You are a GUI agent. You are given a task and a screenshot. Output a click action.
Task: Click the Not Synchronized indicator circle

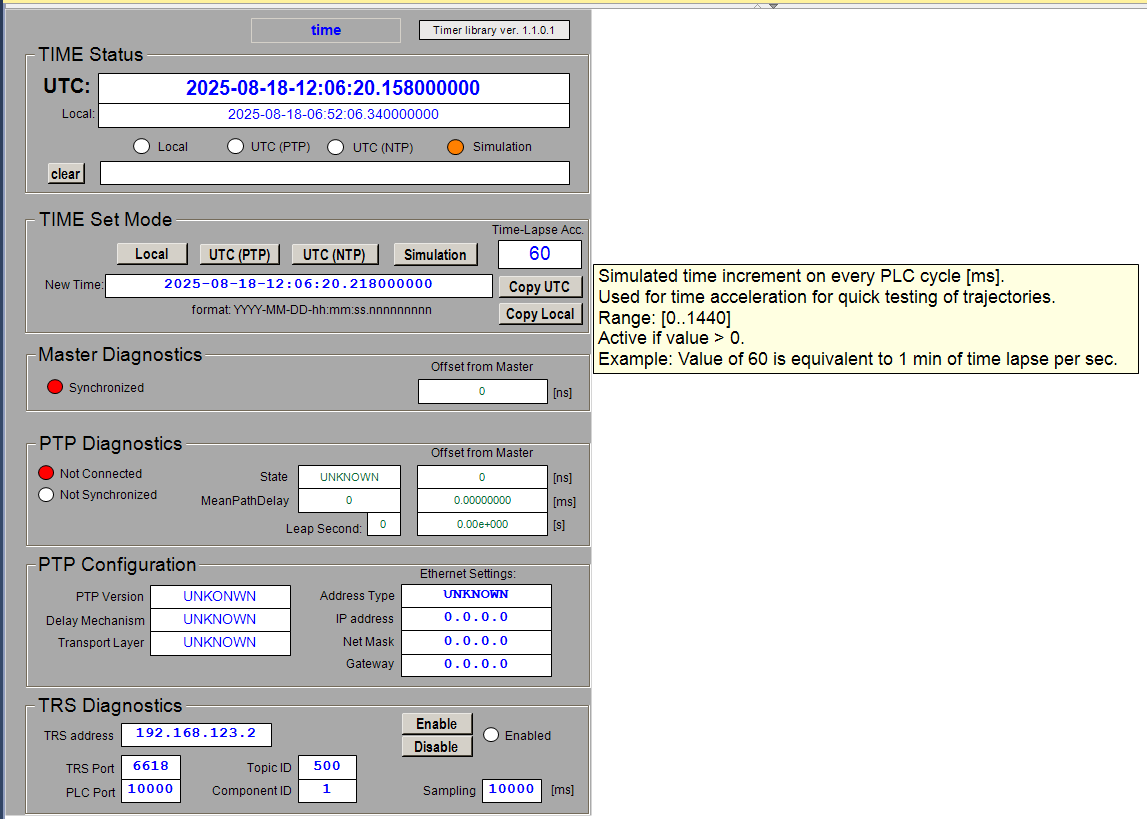coord(46,494)
